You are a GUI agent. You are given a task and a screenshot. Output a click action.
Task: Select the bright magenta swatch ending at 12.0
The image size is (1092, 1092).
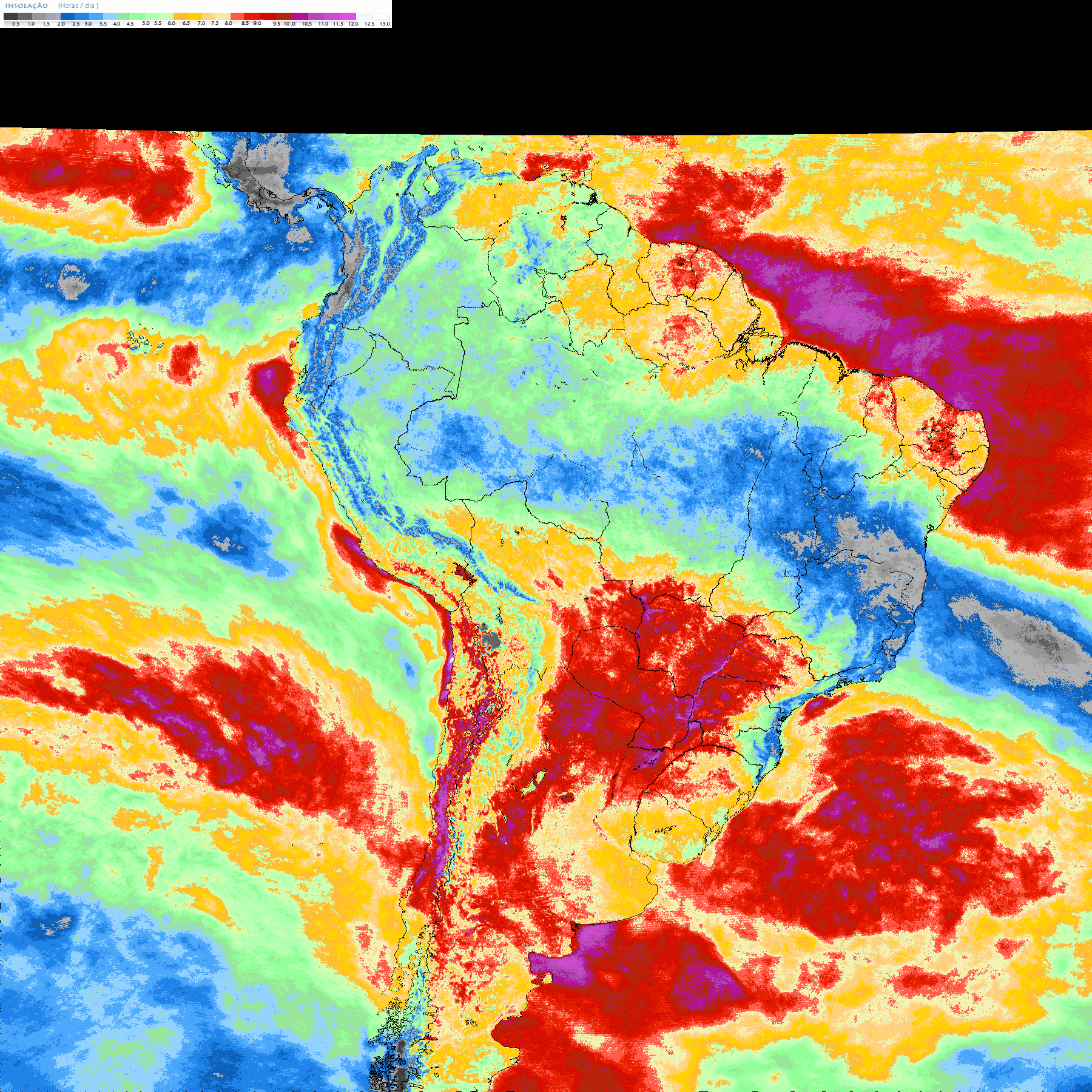[x=348, y=16]
